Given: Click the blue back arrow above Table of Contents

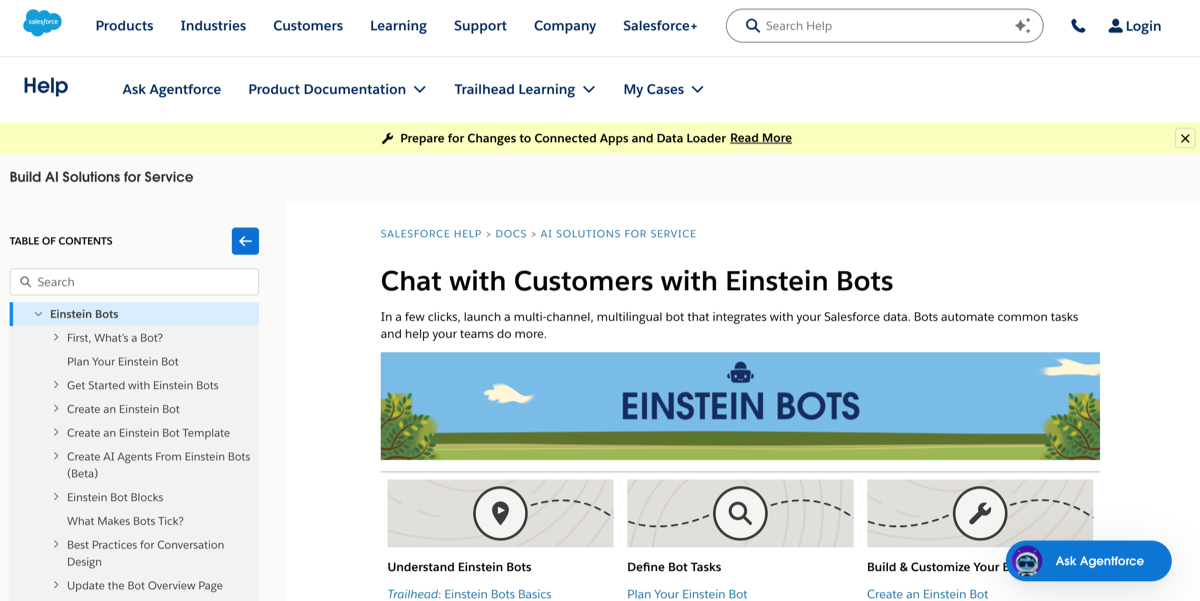Looking at the screenshot, I should (x=245, y=241).
